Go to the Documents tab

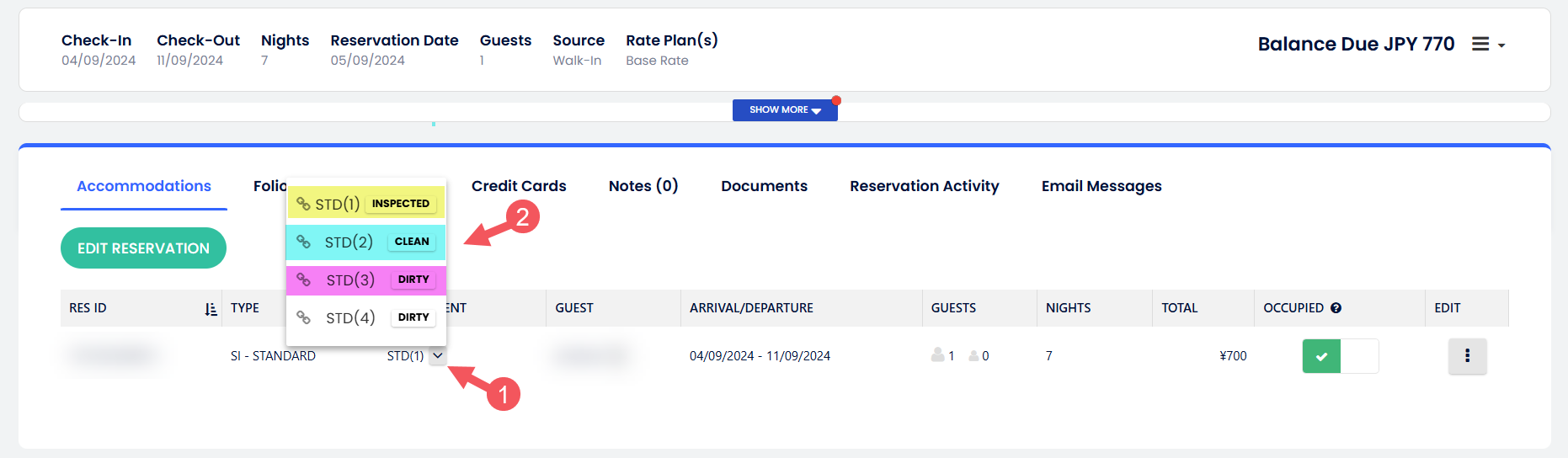[x=764, y=186]
